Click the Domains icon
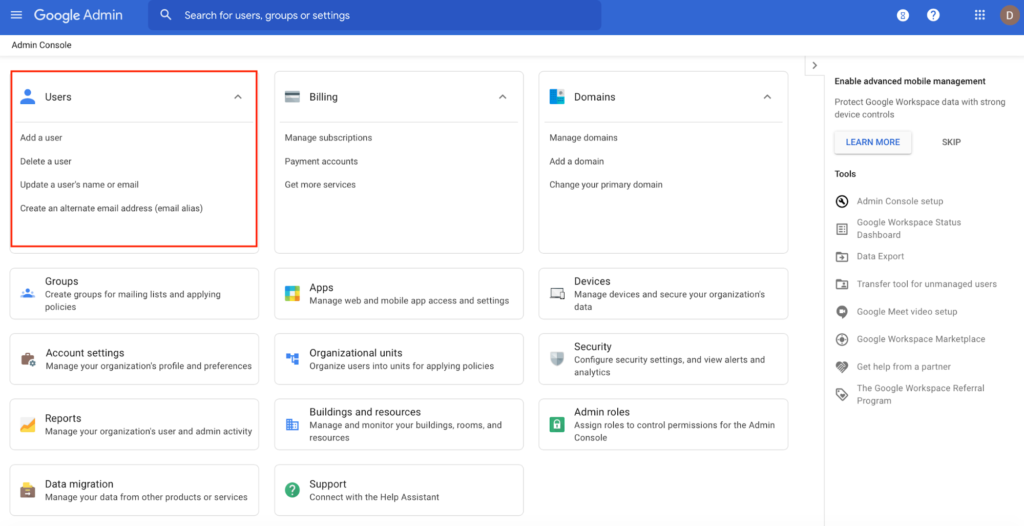The image size is (1024, 526). (x=556, y=97)
